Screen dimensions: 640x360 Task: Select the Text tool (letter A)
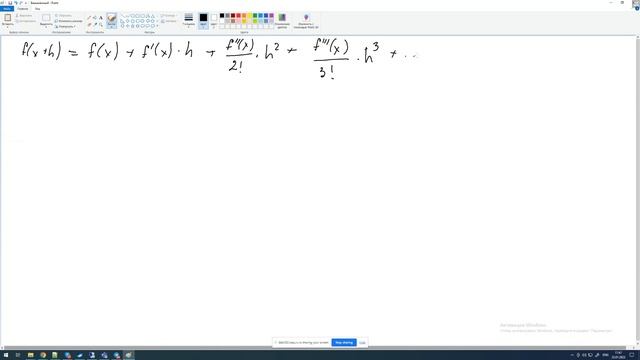coord(101,18)
